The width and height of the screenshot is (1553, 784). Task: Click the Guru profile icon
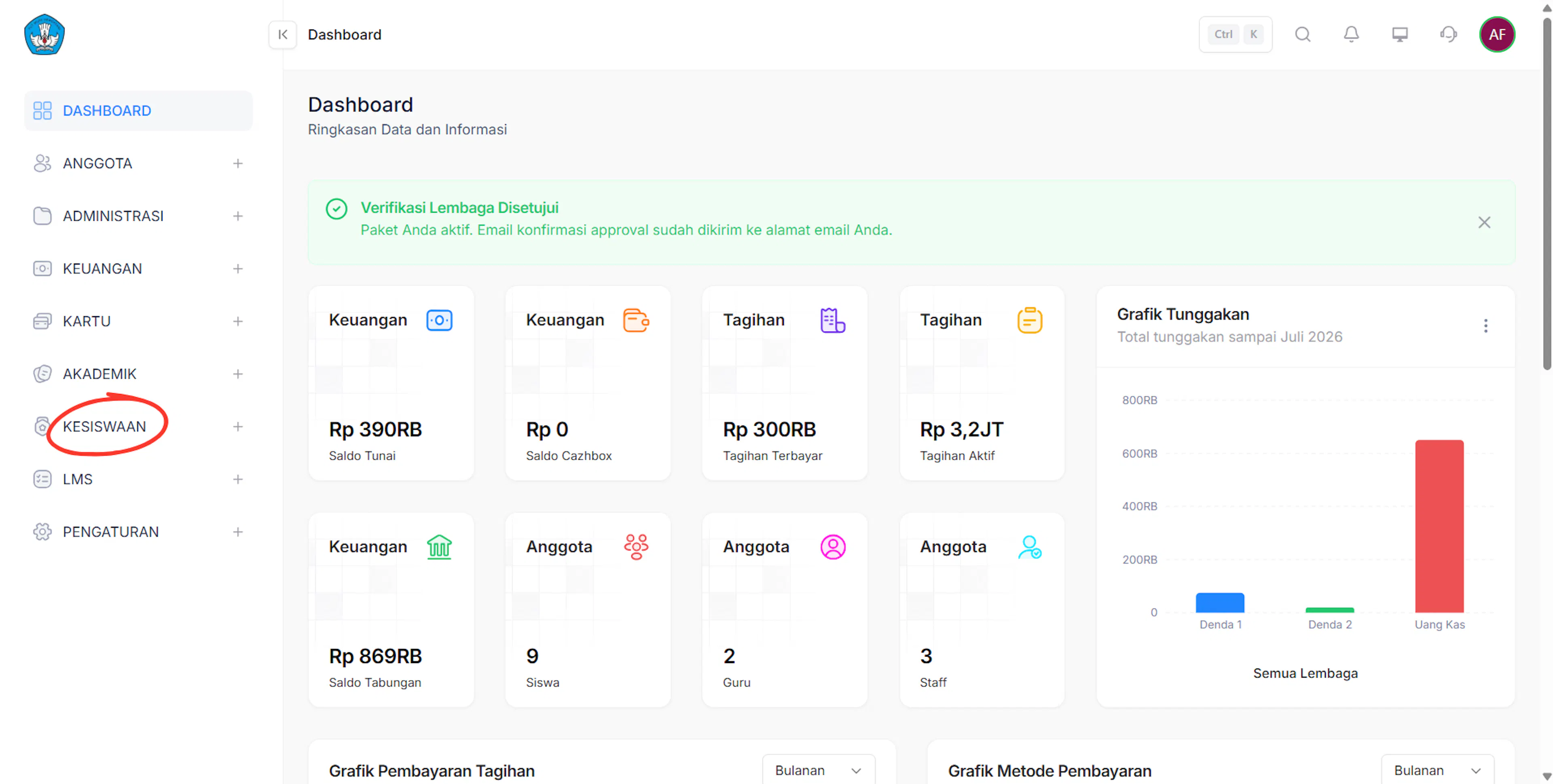tap(833, 547)
